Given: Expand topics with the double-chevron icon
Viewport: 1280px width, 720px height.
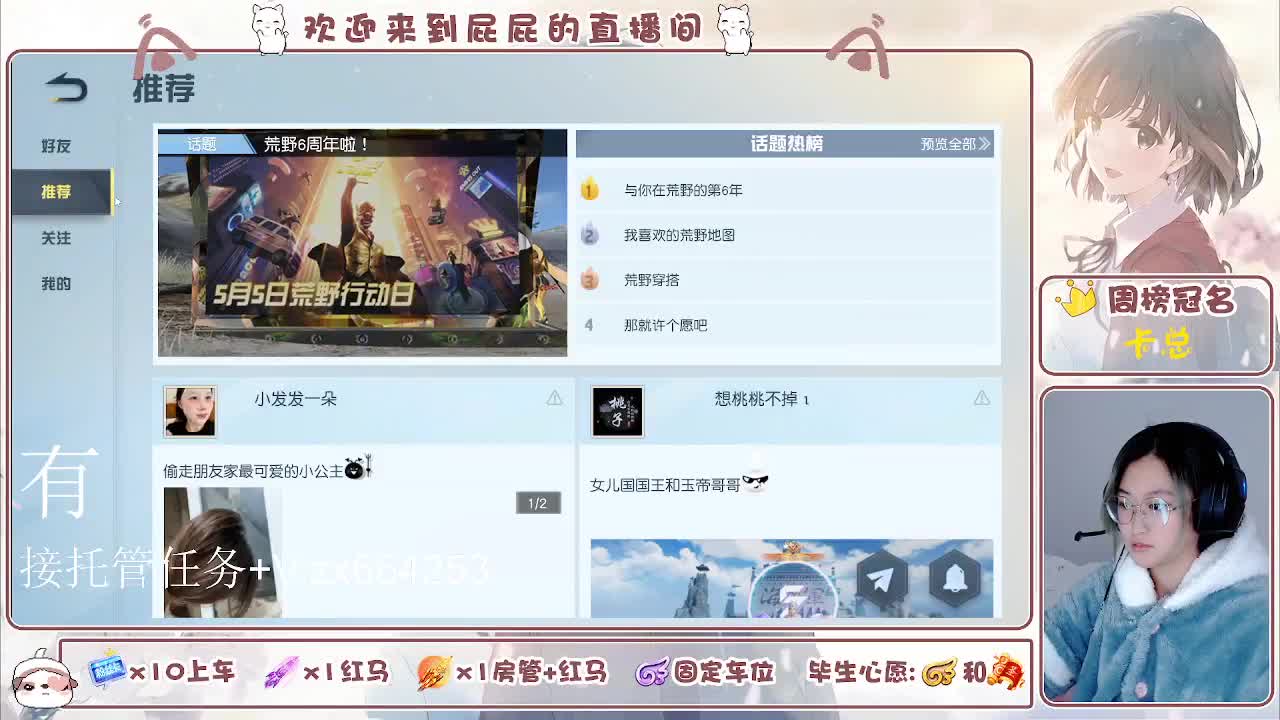Looking at the screenshot, I should click(x=985, y=144).
